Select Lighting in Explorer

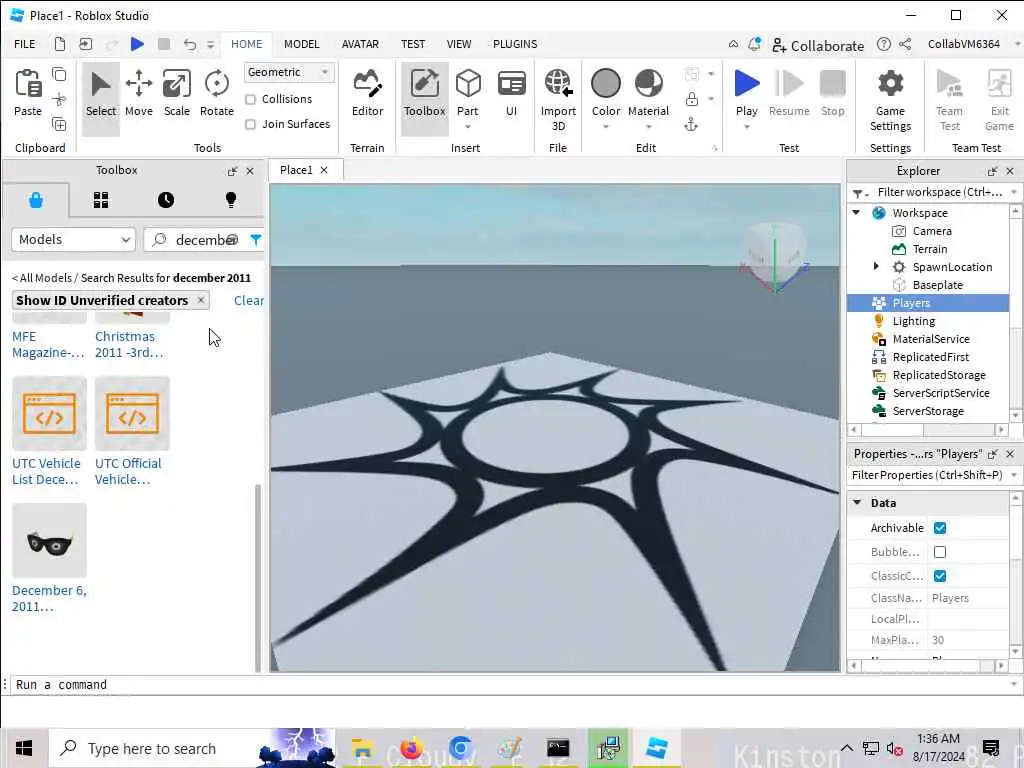913,321
